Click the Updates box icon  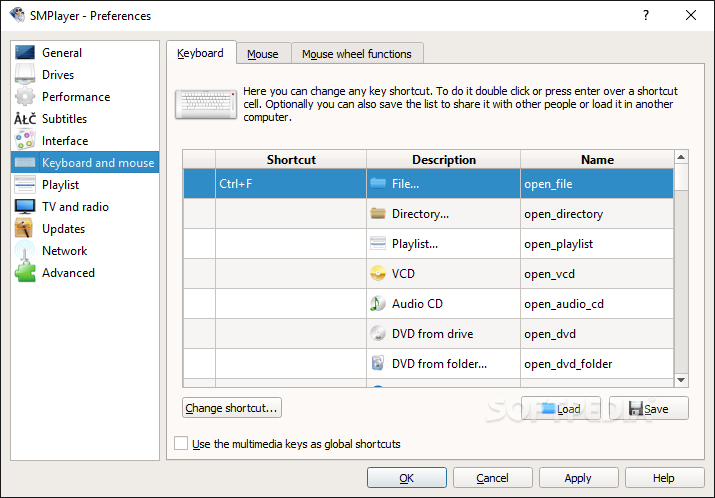(24, 228)
